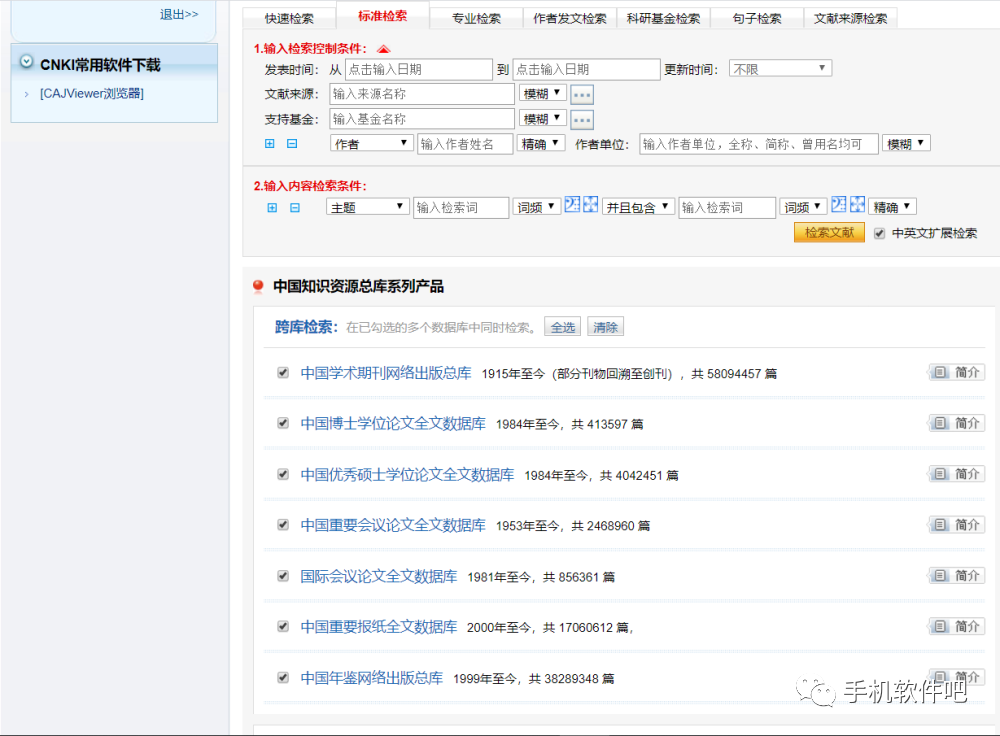
Task: Open 作者 field type dropdown
Action: (371, 144)
